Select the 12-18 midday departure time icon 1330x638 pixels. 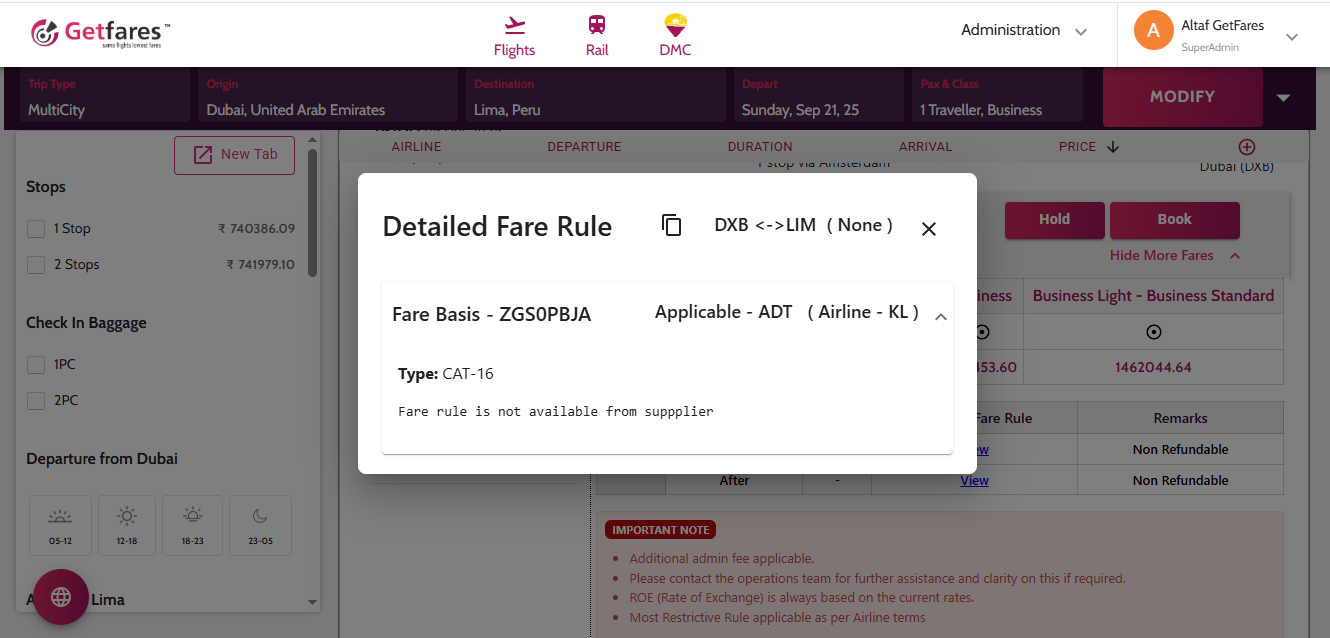click(127, 525)
